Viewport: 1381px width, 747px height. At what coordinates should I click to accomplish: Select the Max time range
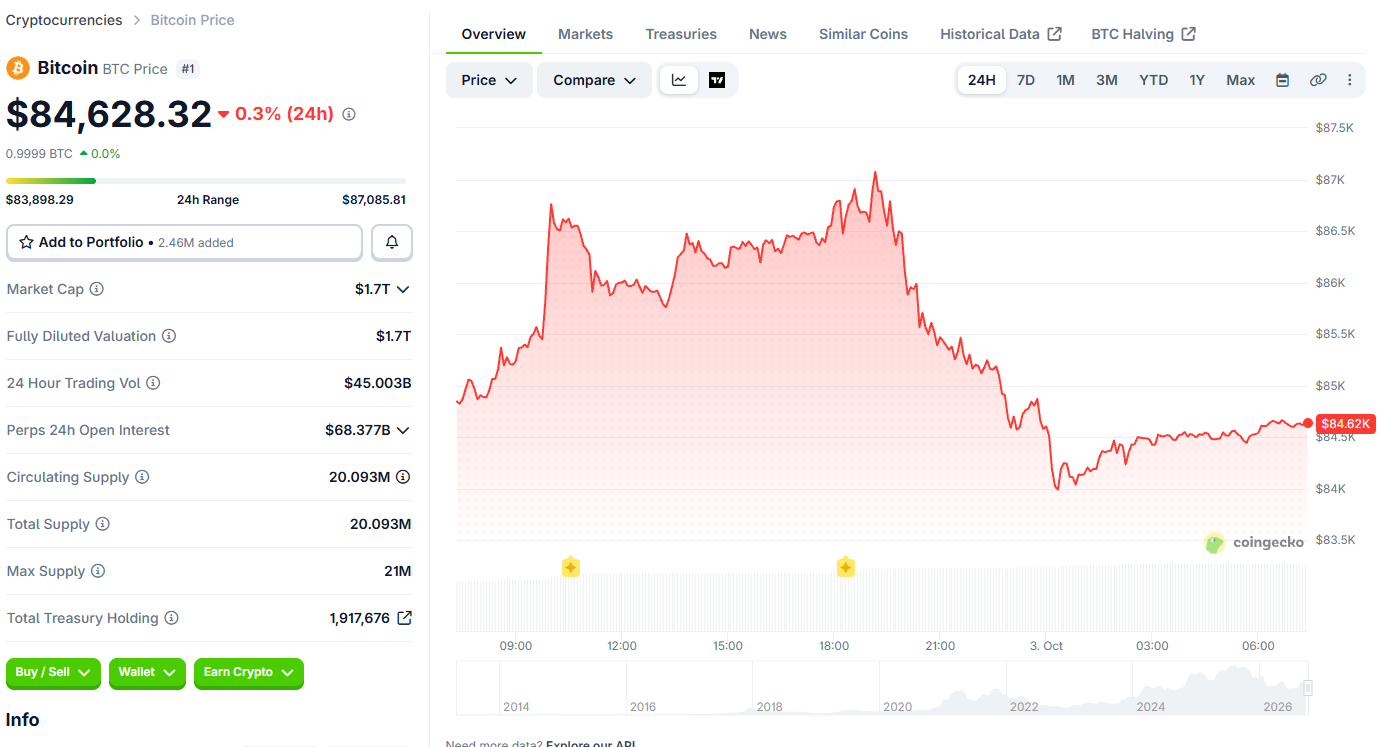tap(1240, 80)
